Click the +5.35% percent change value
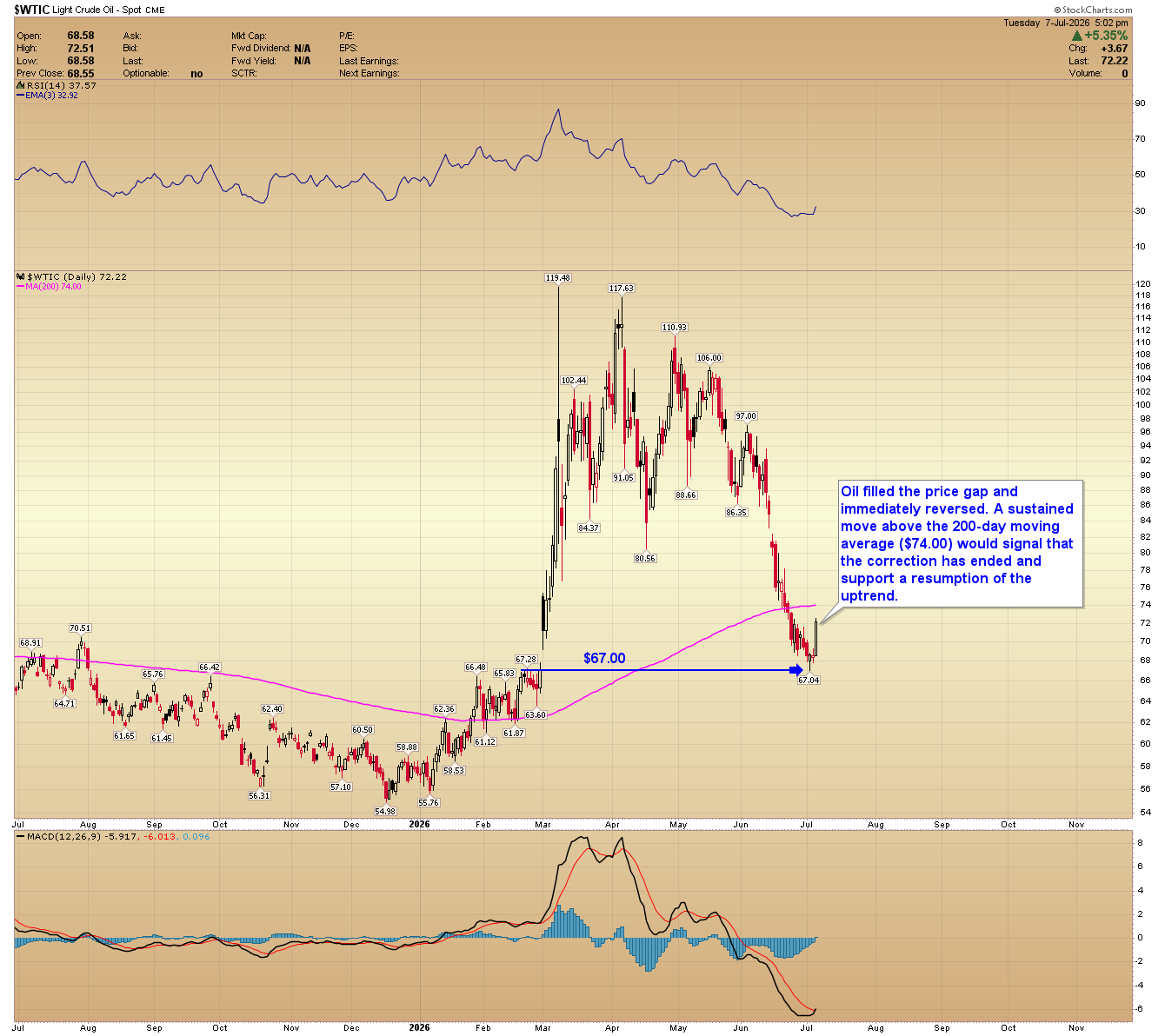Viewport: 1165px width, 1036px height. 1106,36
